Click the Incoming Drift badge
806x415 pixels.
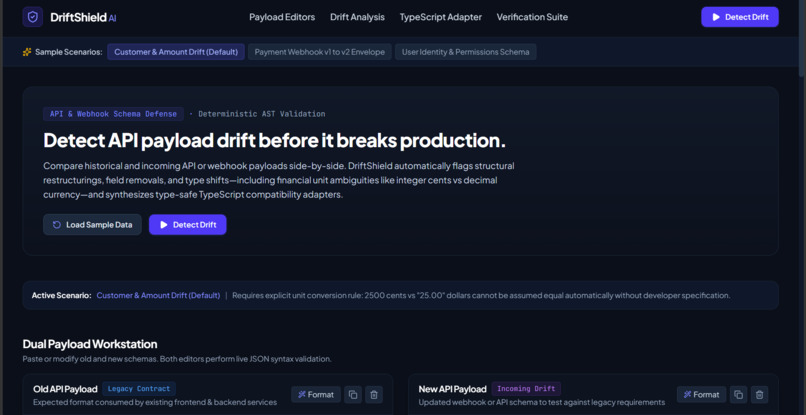526,389
